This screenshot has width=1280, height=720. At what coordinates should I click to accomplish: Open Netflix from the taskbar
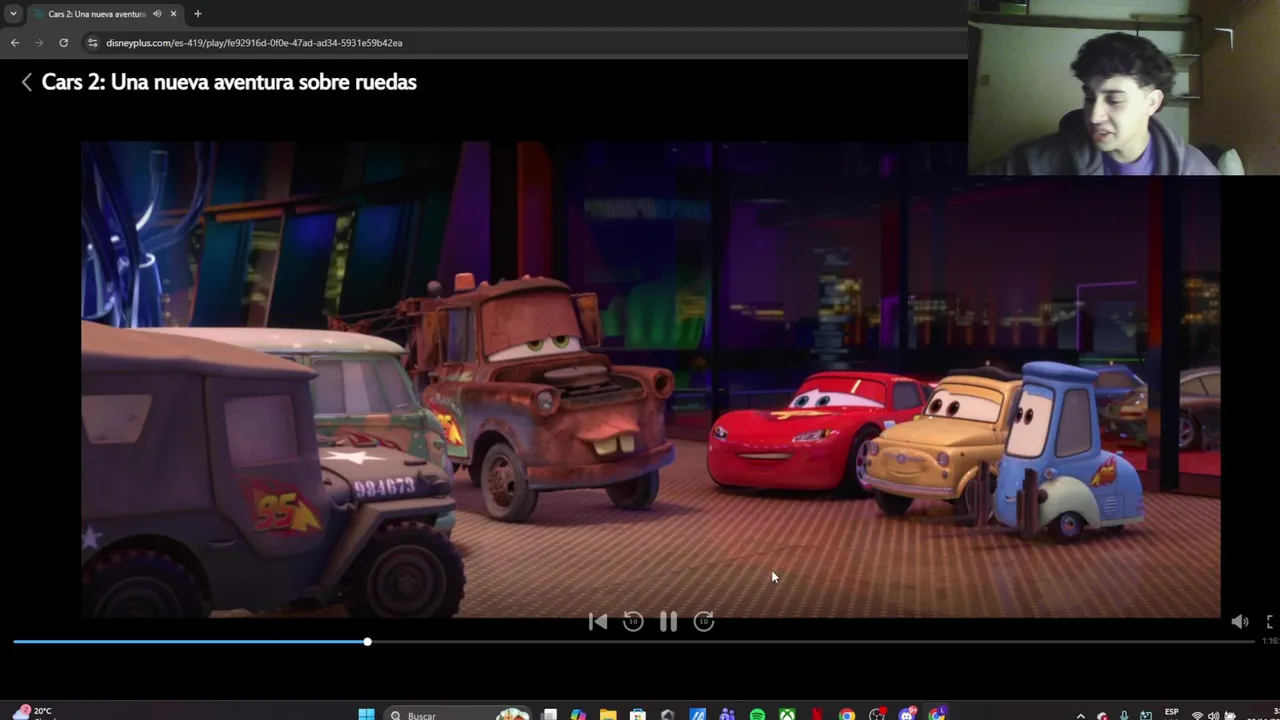point(817,715)
